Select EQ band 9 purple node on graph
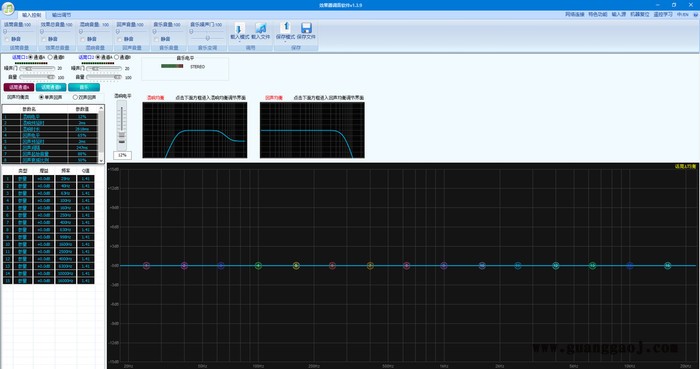The image size is (700, 369). pyautogui.click(x=444, y=265)
